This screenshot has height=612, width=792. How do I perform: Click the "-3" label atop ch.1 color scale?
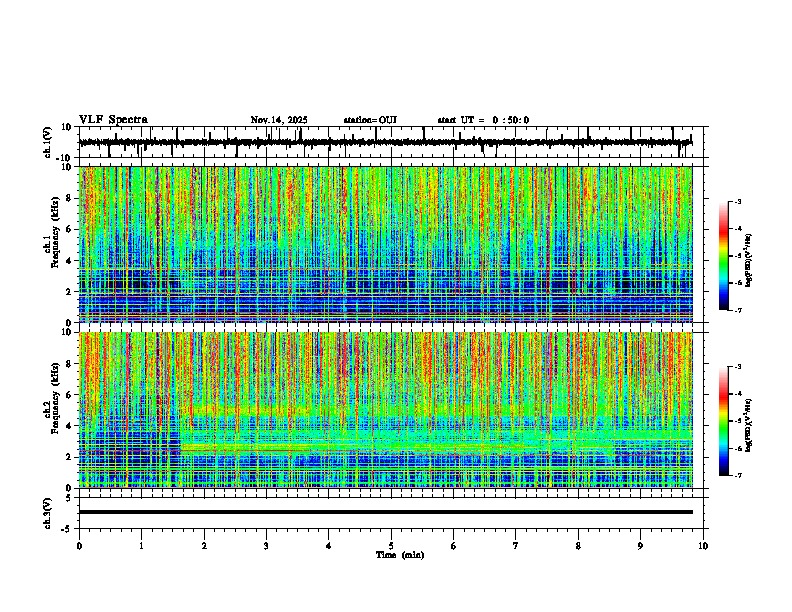tap(737, 201)
